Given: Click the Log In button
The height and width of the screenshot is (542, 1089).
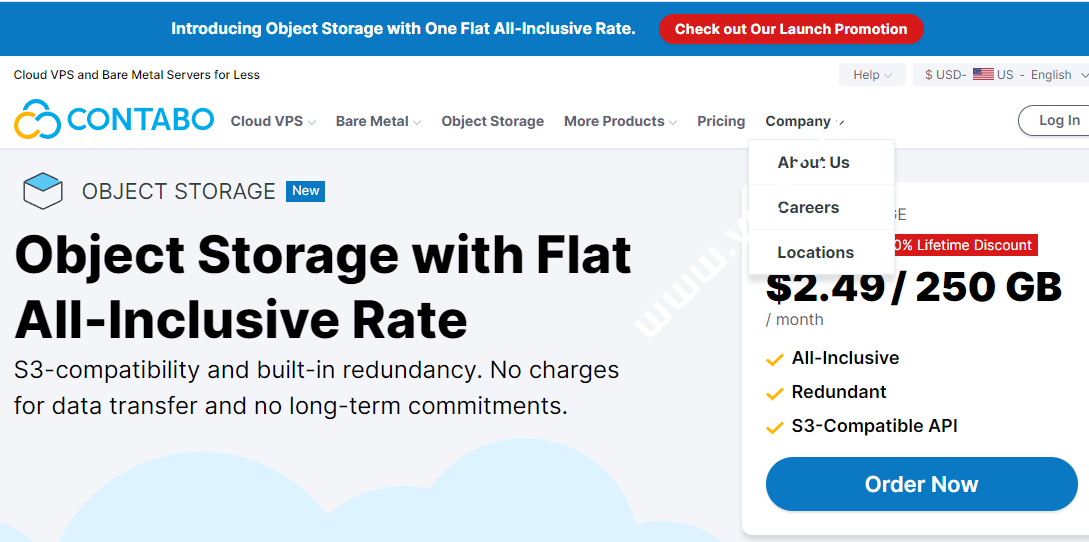Looking at the screenshot, I should point(1058,120).
